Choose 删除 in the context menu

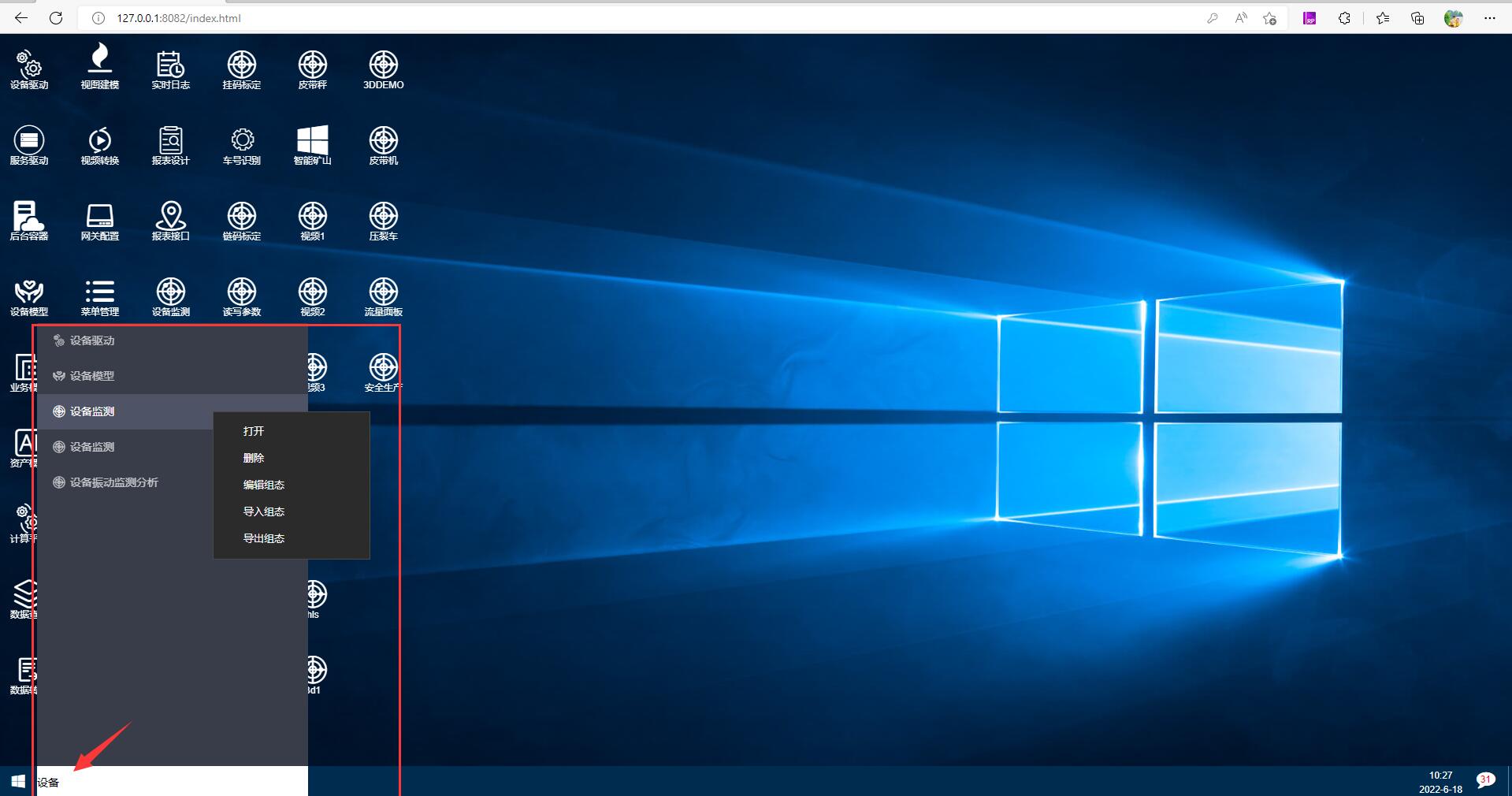[x=292, y=458]
